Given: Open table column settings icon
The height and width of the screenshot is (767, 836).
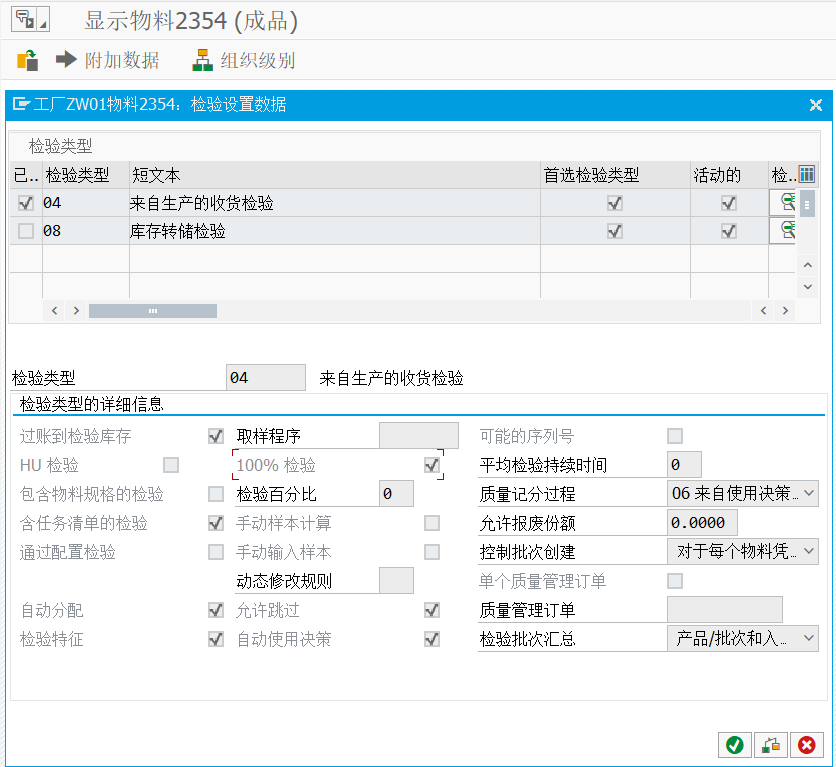Looking at the screenshot, I should point(806,174).
